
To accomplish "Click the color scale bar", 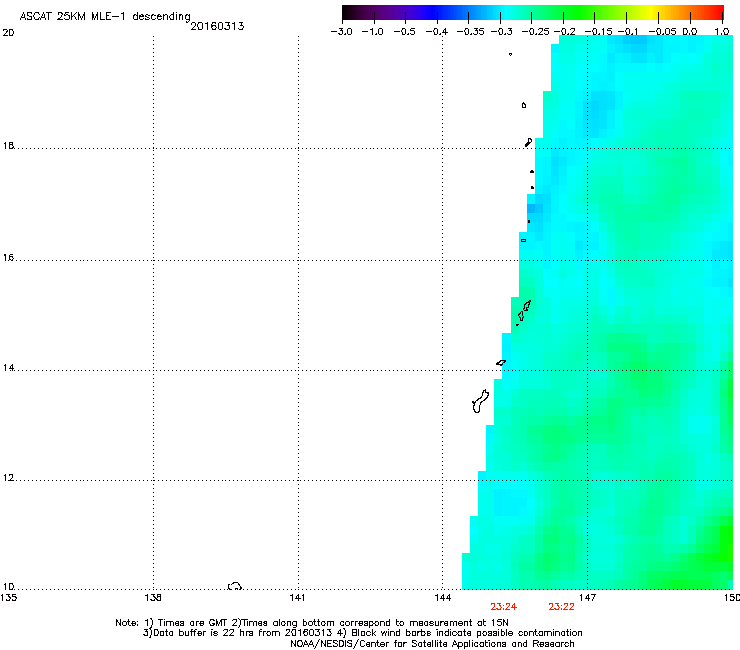I will [x=533, y=12].
